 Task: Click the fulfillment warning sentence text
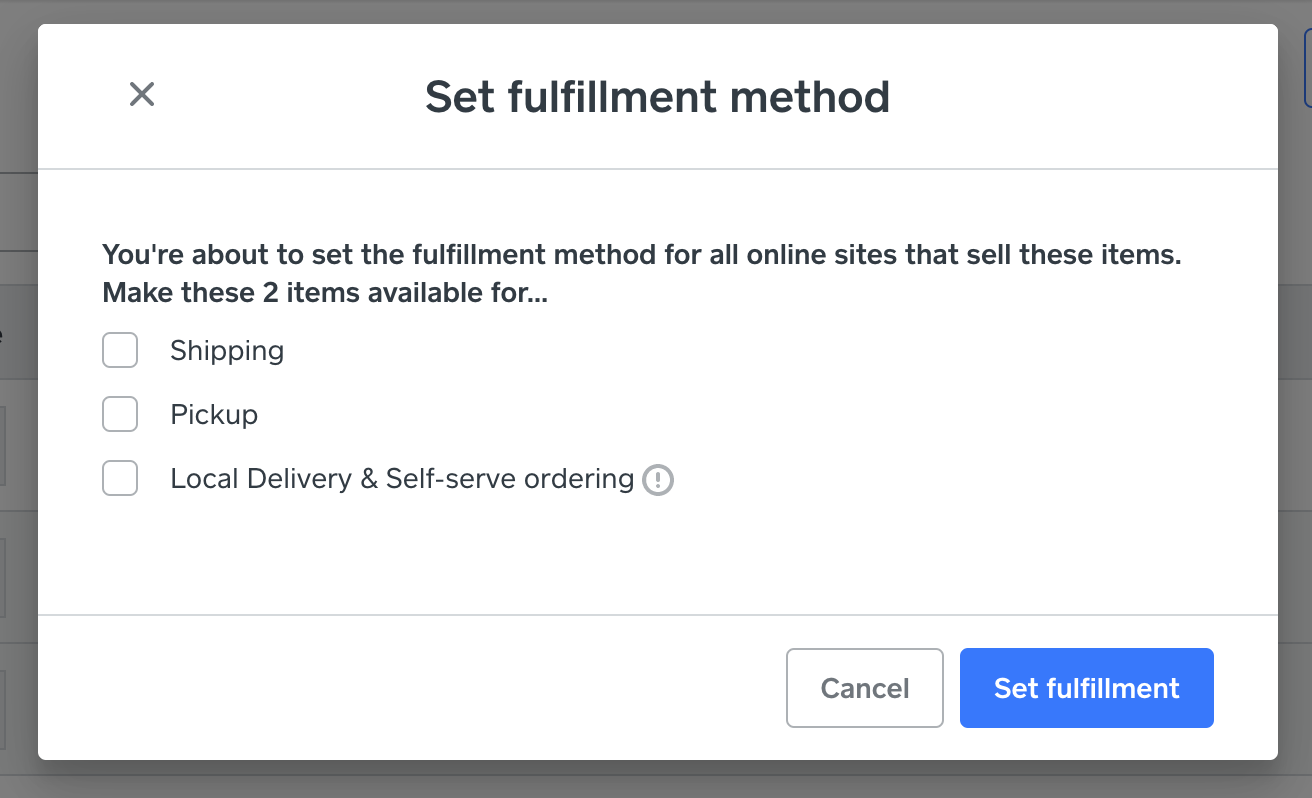pos(641,254)
